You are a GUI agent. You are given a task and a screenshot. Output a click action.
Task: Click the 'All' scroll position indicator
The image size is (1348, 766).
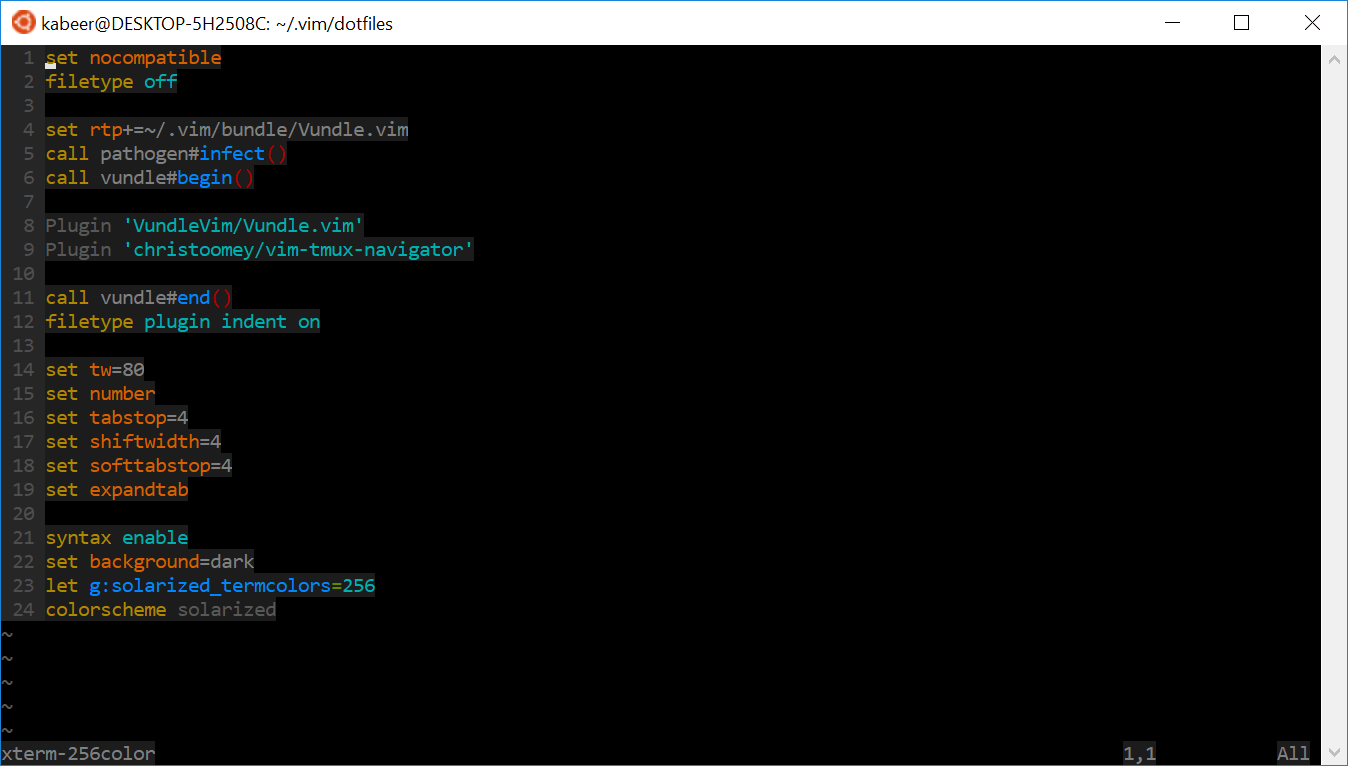click(1293, 753)
